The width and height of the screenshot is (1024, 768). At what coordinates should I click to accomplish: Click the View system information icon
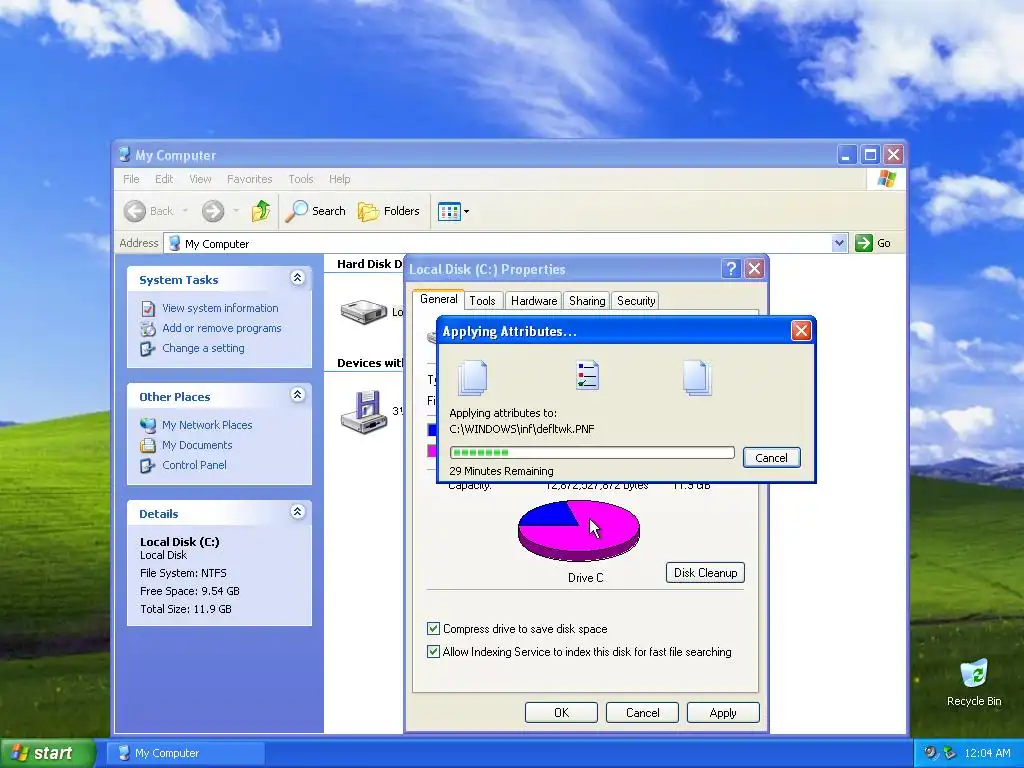click(x=148, y=308)
